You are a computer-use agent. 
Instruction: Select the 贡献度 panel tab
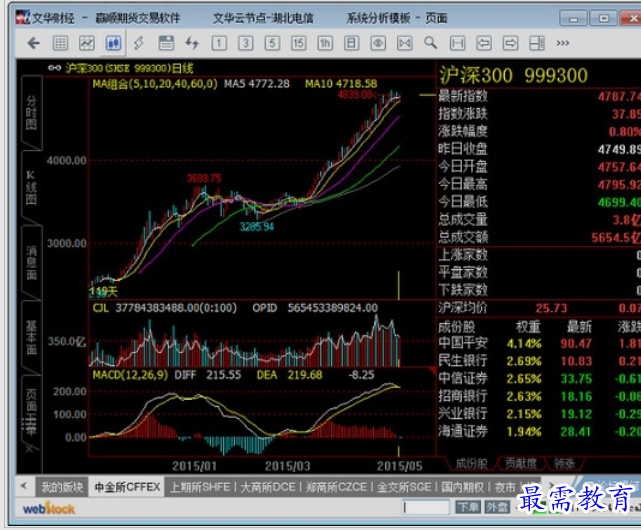click(521, 464)
